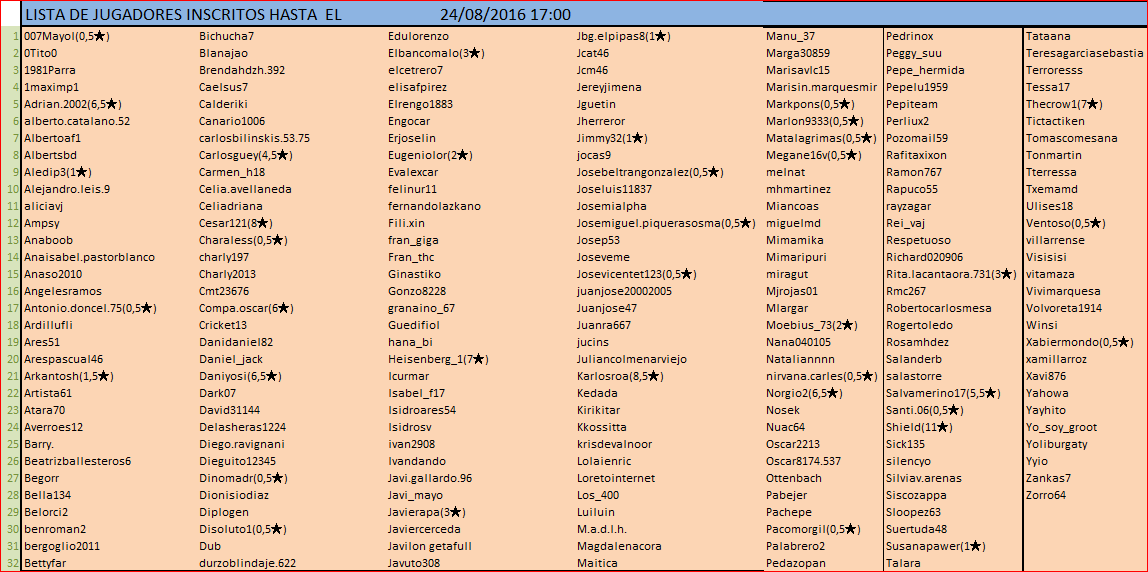
Task: Select the Zorro64 cell
Action: coord(1046,495)
